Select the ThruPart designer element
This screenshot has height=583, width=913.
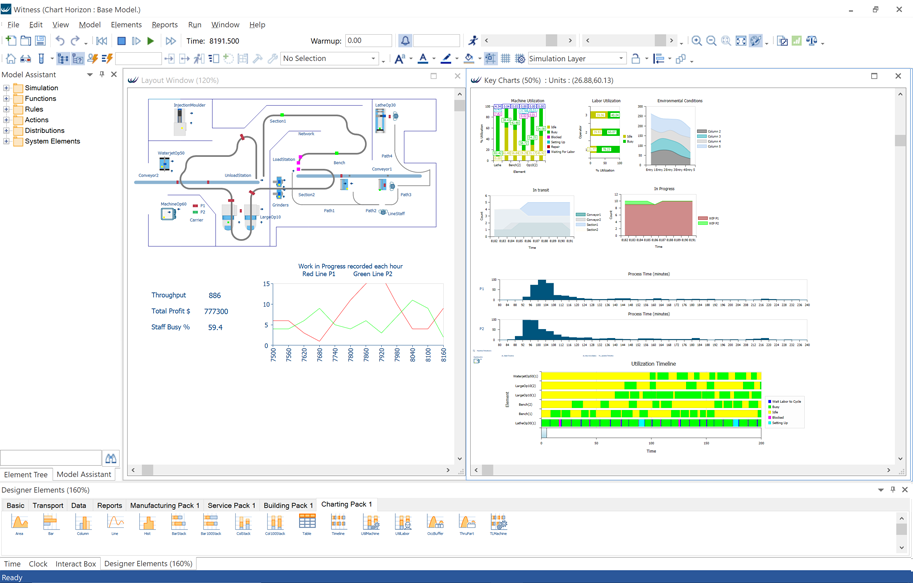466,524
